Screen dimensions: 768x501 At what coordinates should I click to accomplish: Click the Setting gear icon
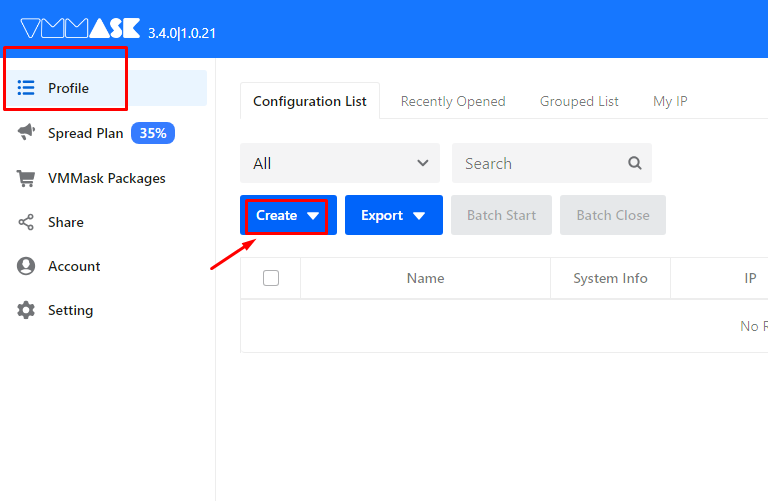27,310
